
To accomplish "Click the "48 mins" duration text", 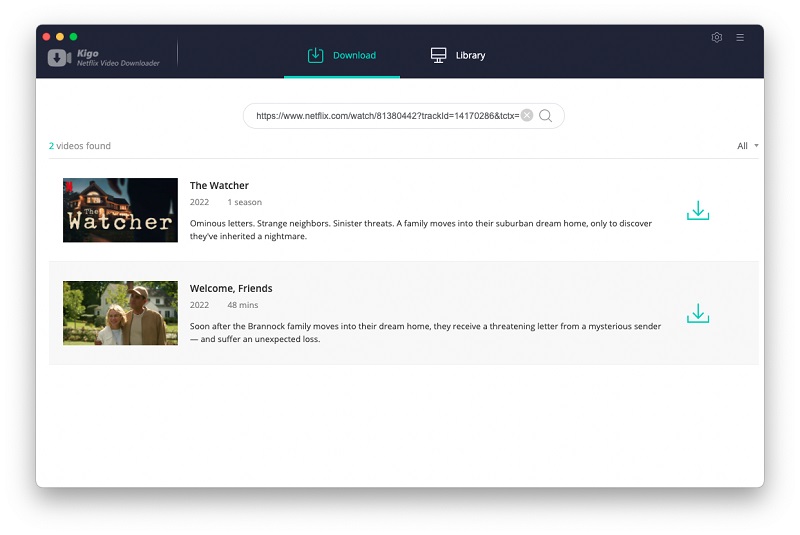I will [x=242, y=305].
